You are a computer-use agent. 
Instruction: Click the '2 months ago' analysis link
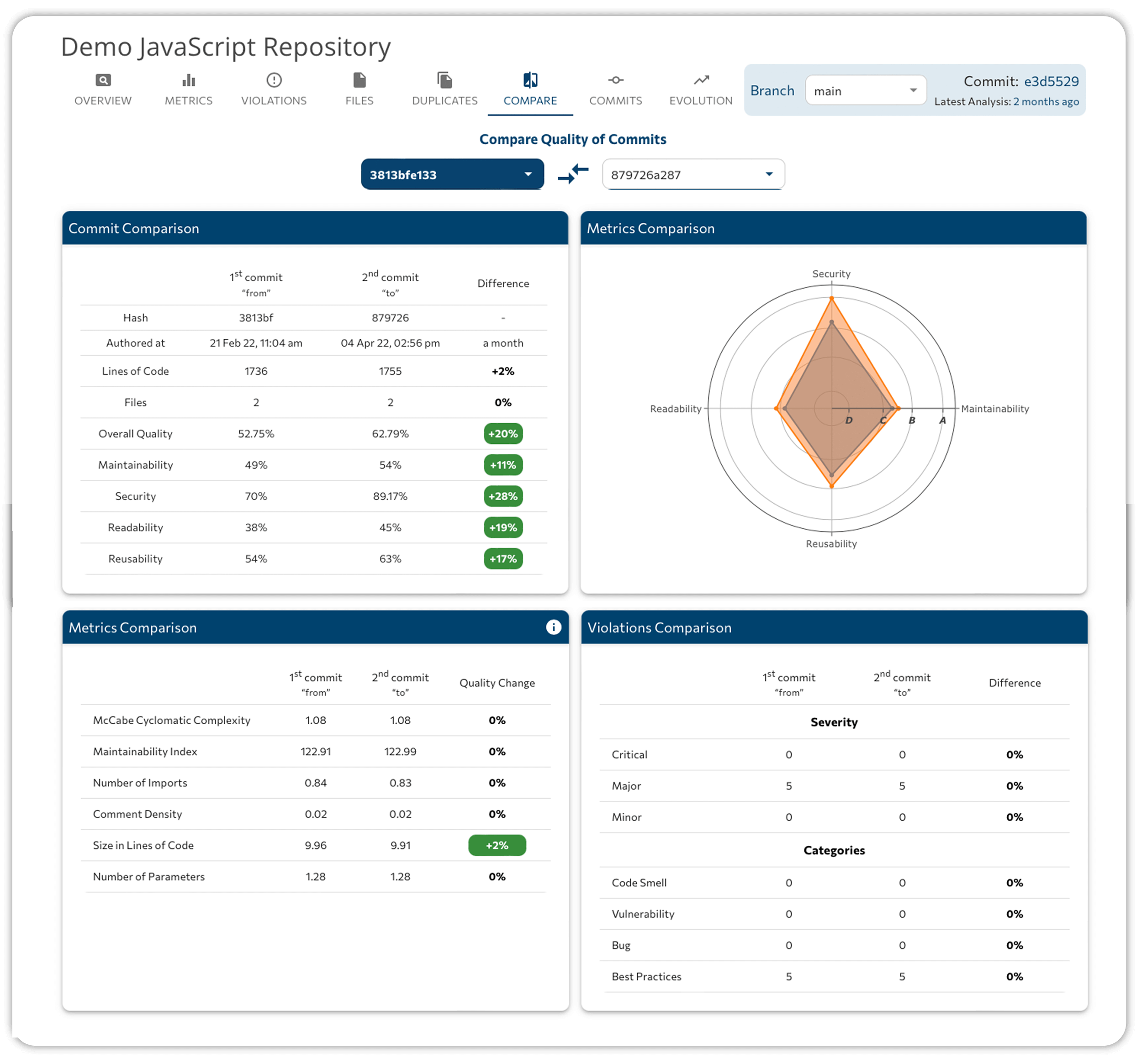1046,102
